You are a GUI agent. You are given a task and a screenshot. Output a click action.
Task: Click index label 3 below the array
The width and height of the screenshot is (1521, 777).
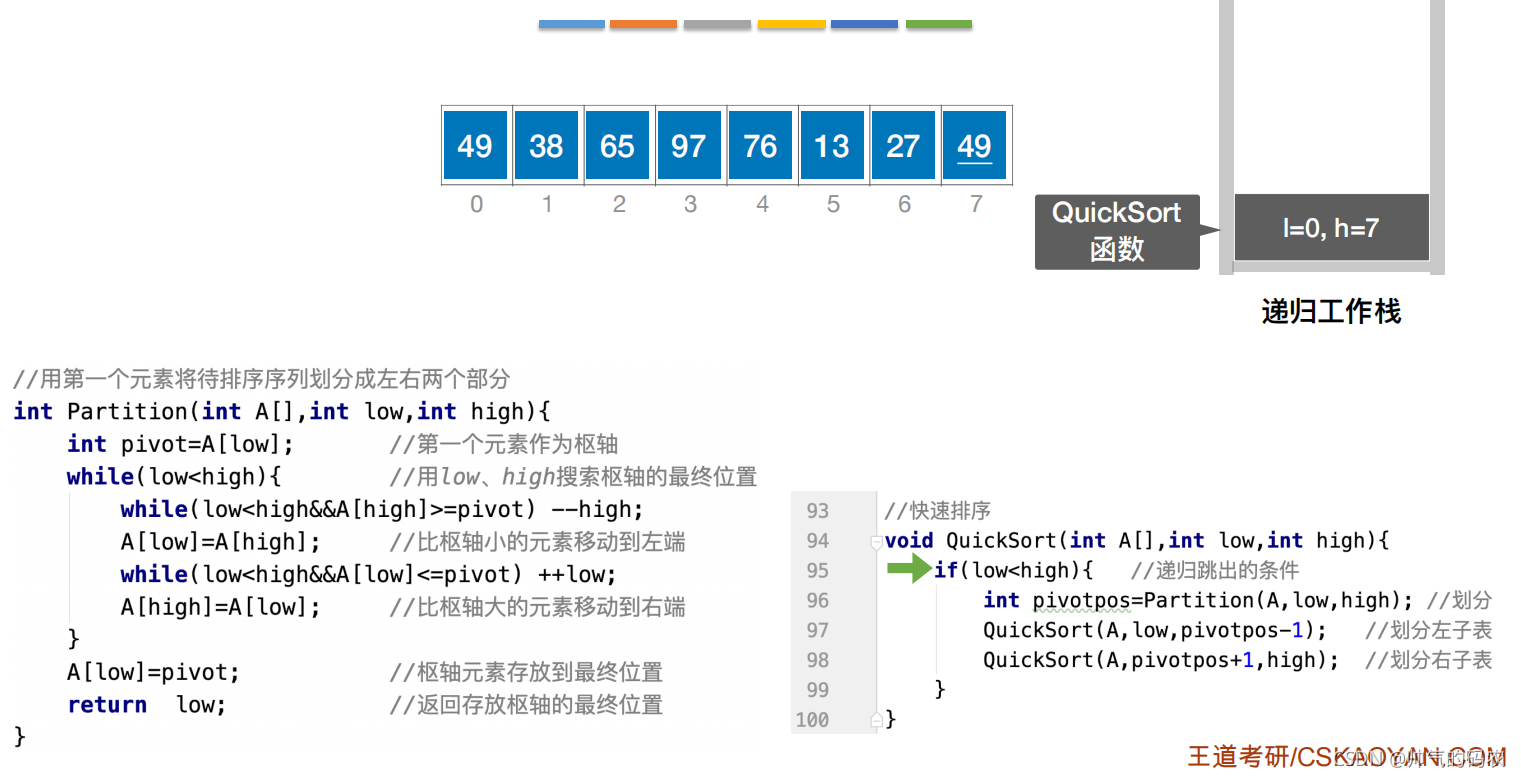(x=690, y=204)
